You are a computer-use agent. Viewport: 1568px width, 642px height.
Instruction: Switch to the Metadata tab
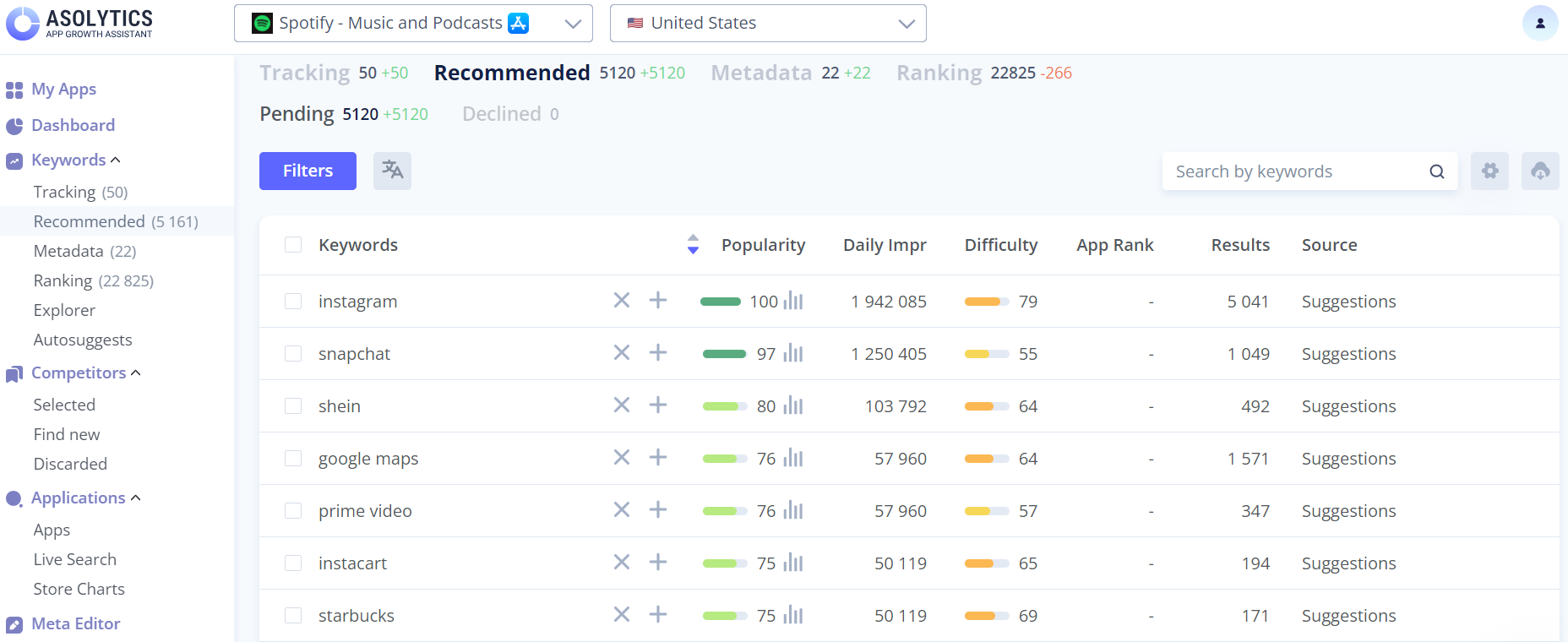(x=761, y=73)
